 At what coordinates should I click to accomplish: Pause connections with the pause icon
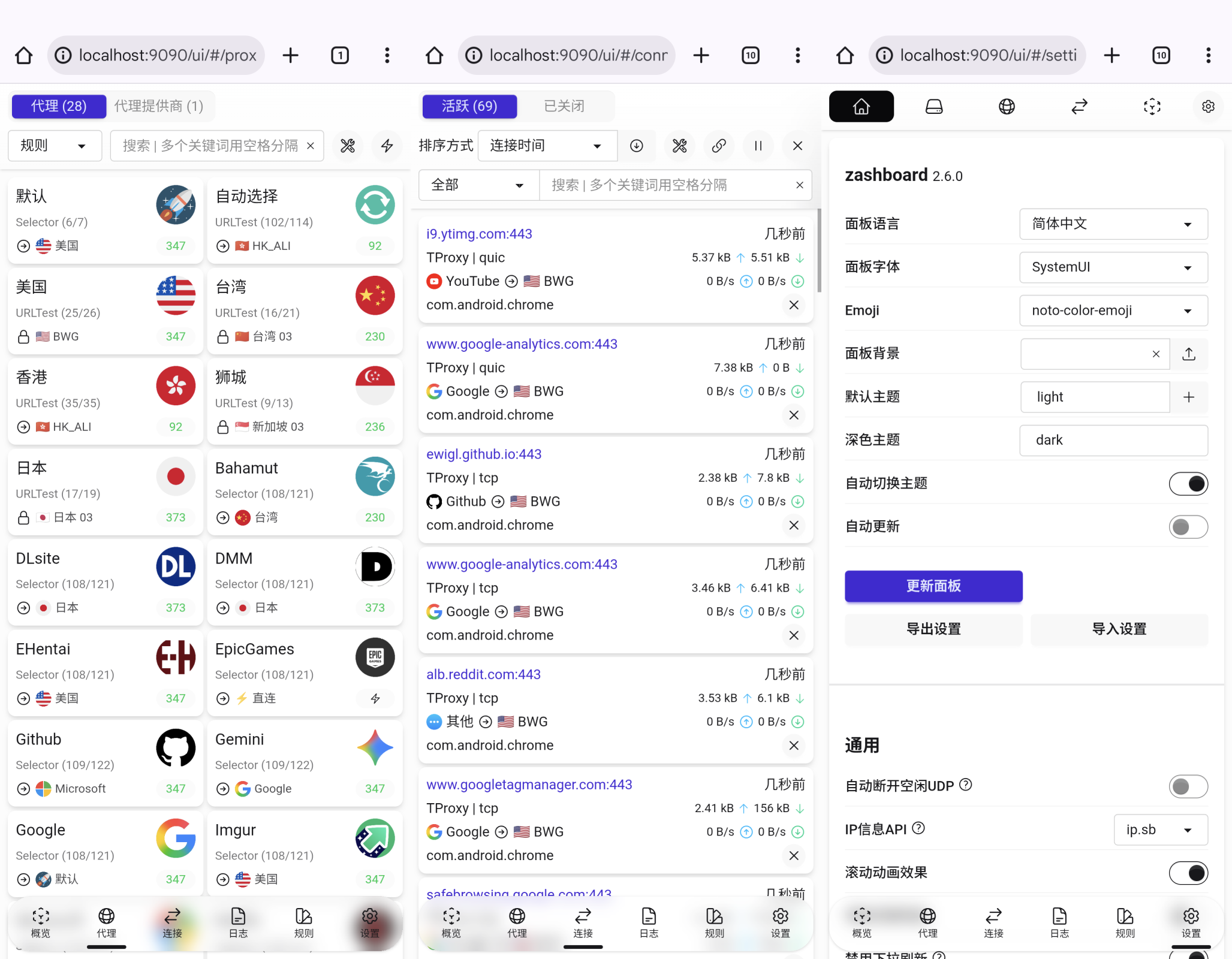click(x=758, y=146)
